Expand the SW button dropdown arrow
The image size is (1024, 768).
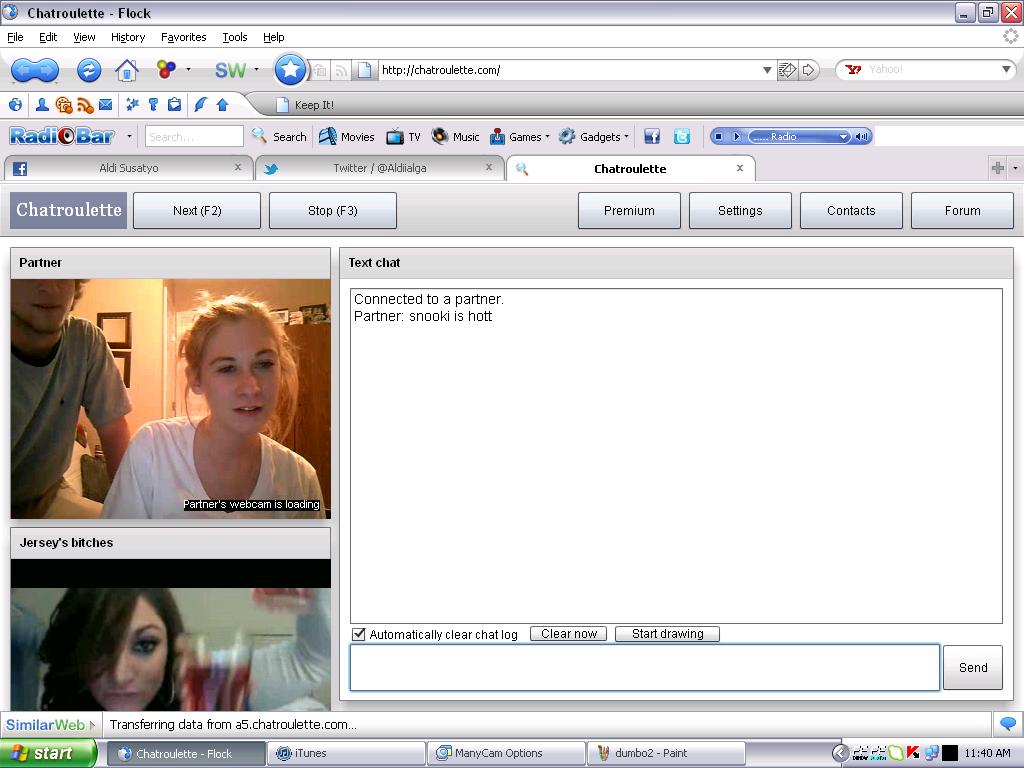pyautogui.click(x=256, y=69)
